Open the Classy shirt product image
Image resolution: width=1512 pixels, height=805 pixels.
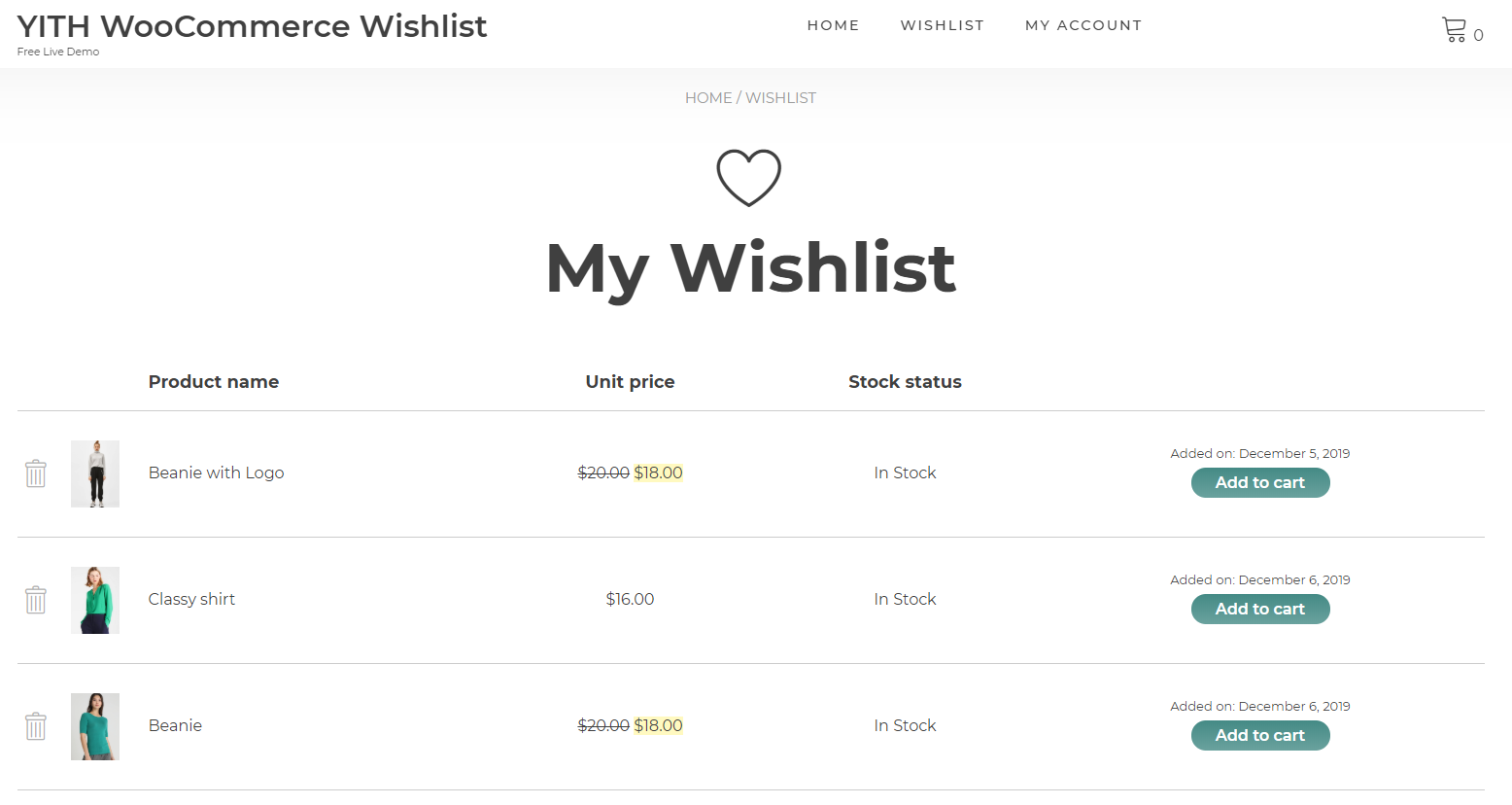click(x=94, y=600)
